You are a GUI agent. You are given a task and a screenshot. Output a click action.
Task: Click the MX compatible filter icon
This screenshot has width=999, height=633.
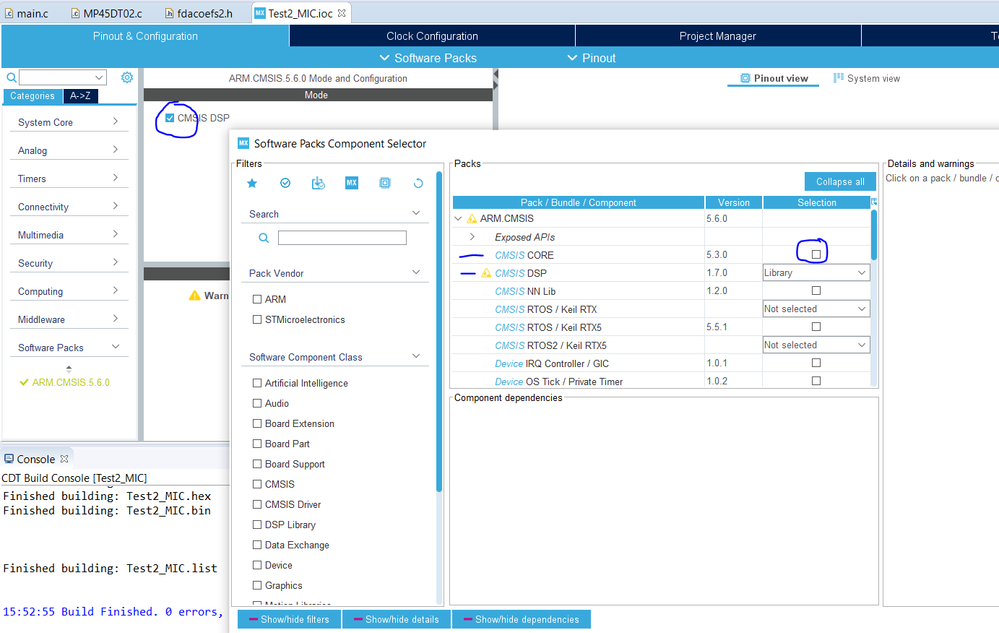click(x=352, y=183)
